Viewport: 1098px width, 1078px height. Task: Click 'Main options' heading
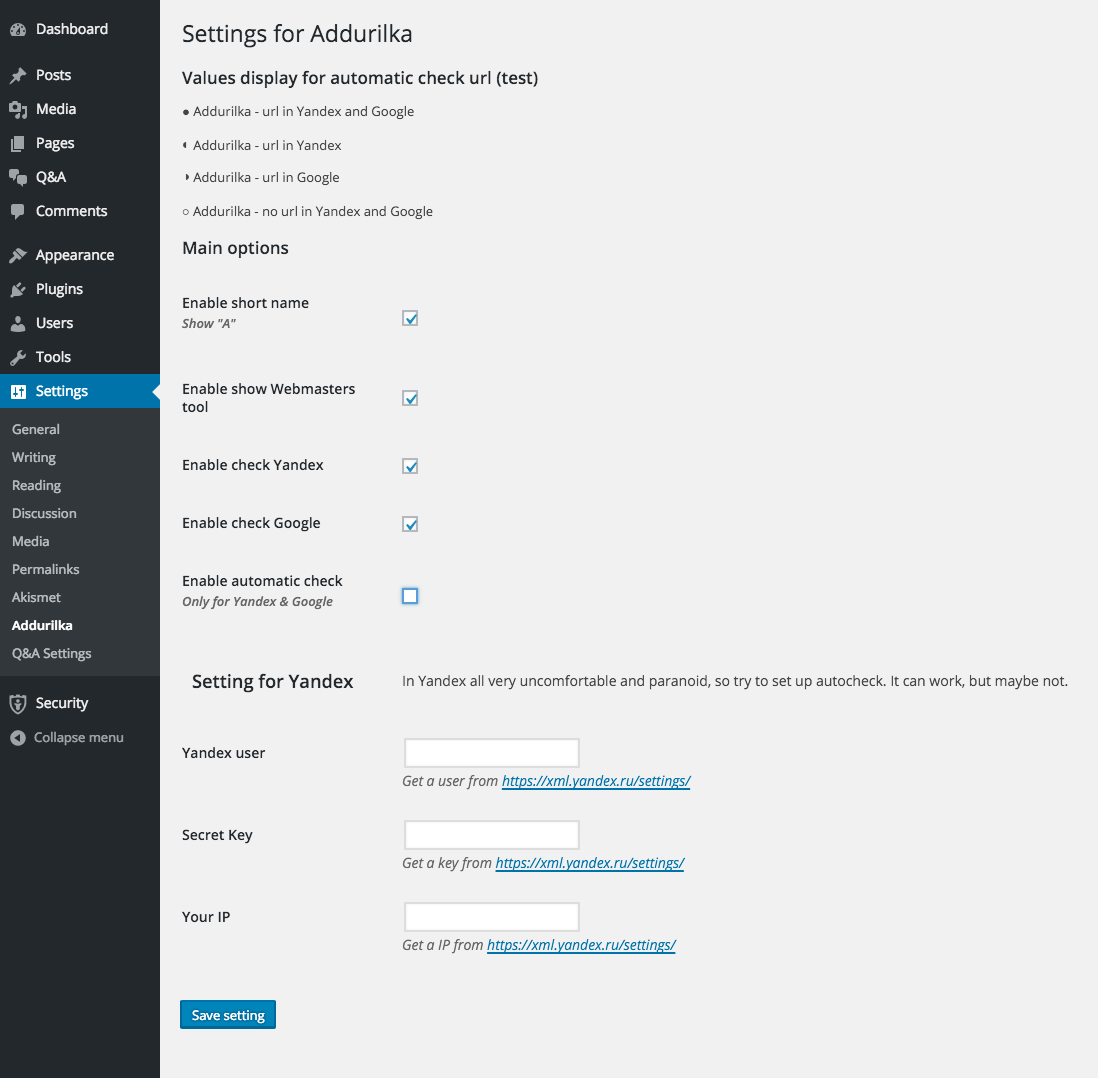235,248
